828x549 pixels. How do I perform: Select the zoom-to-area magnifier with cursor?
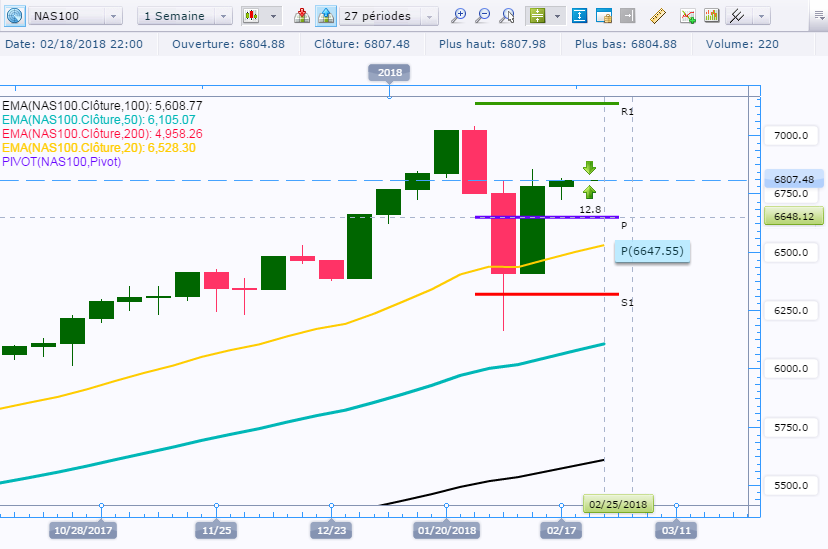(507, 16)
